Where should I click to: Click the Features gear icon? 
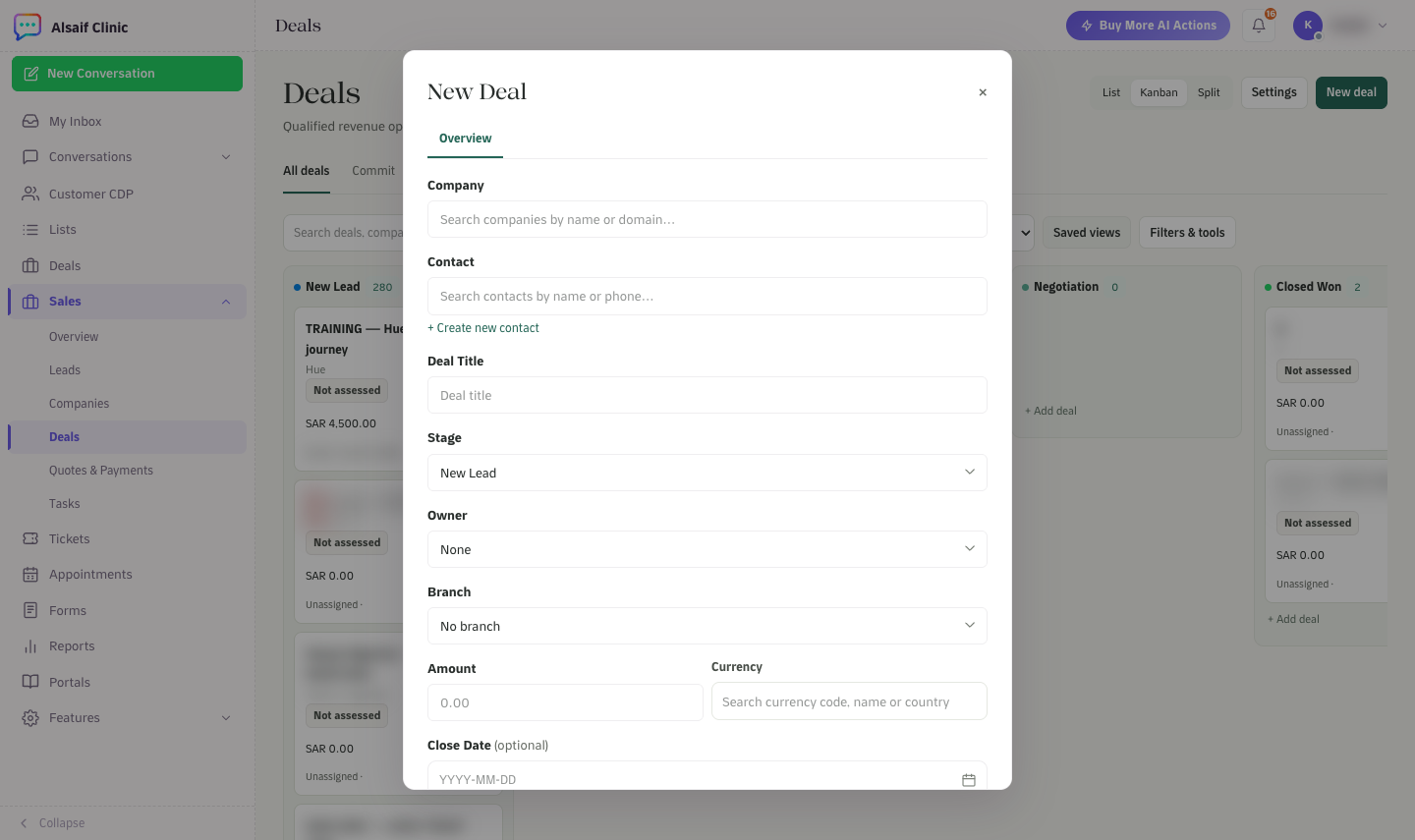click(x=30, y=717)
